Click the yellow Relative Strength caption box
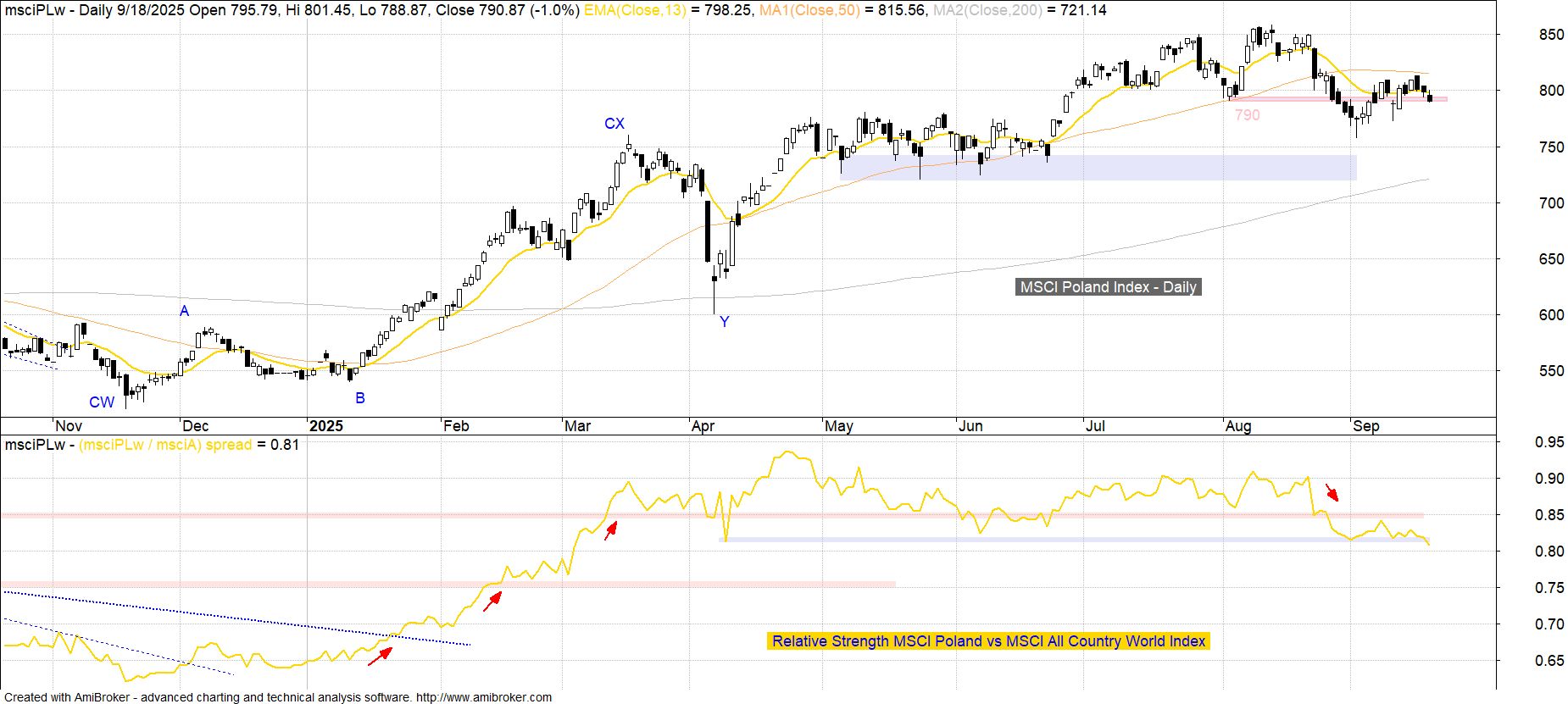 pyautogui.click(x=988, y=641)
